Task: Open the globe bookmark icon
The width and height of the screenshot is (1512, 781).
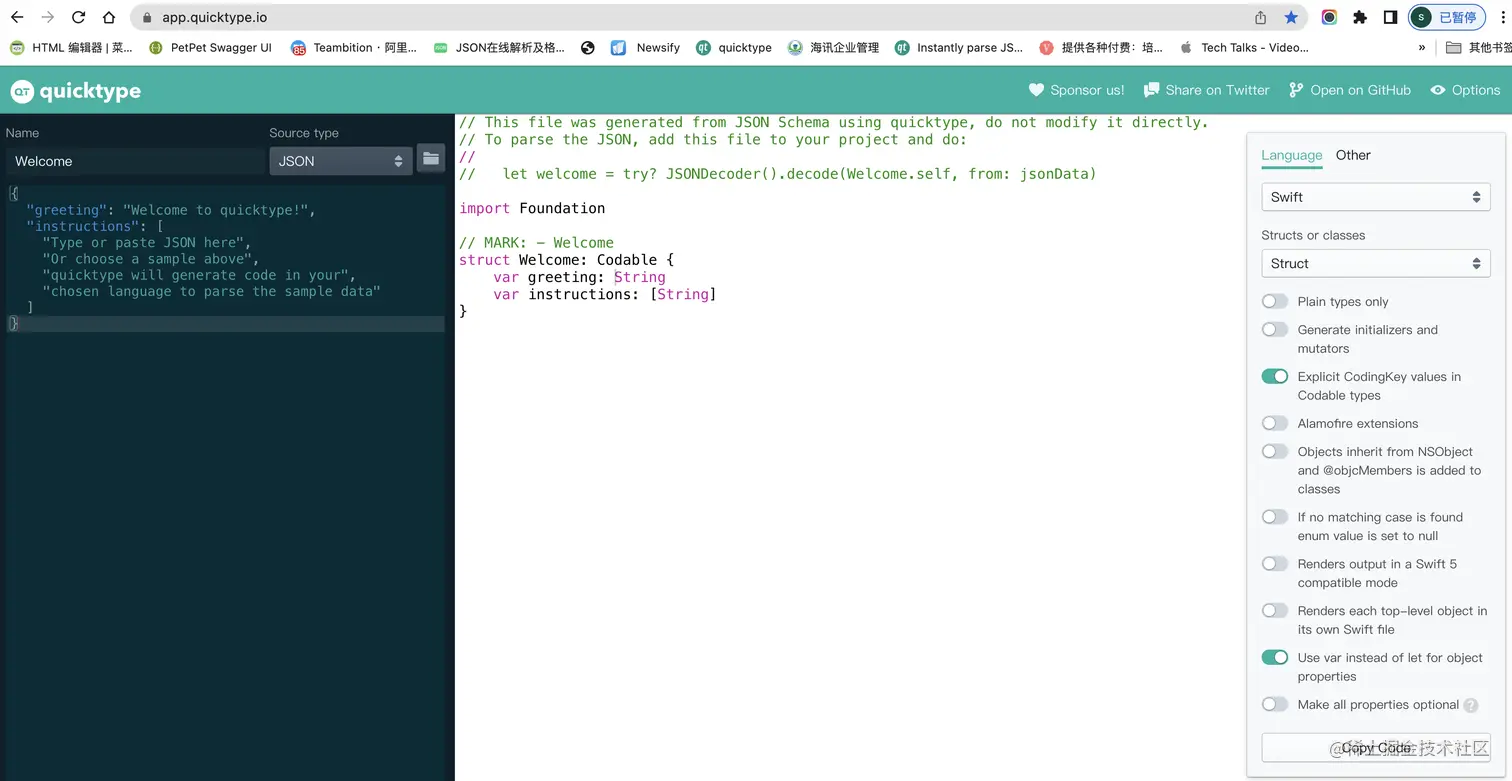Action: 588,47
